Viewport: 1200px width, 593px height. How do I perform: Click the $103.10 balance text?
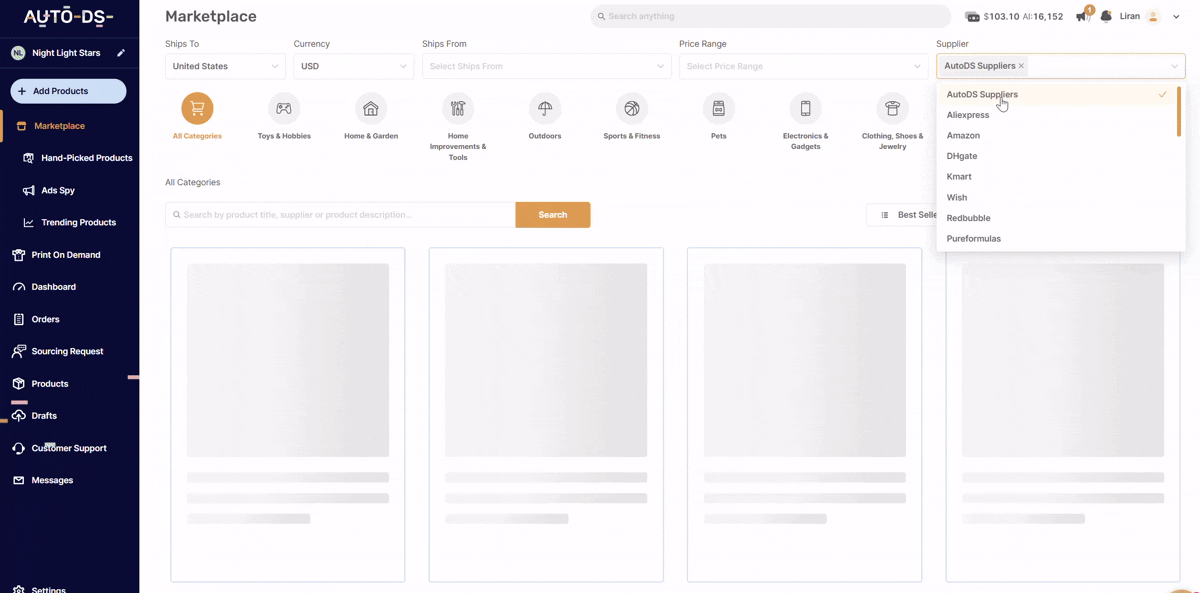(x=1001, y=17)
